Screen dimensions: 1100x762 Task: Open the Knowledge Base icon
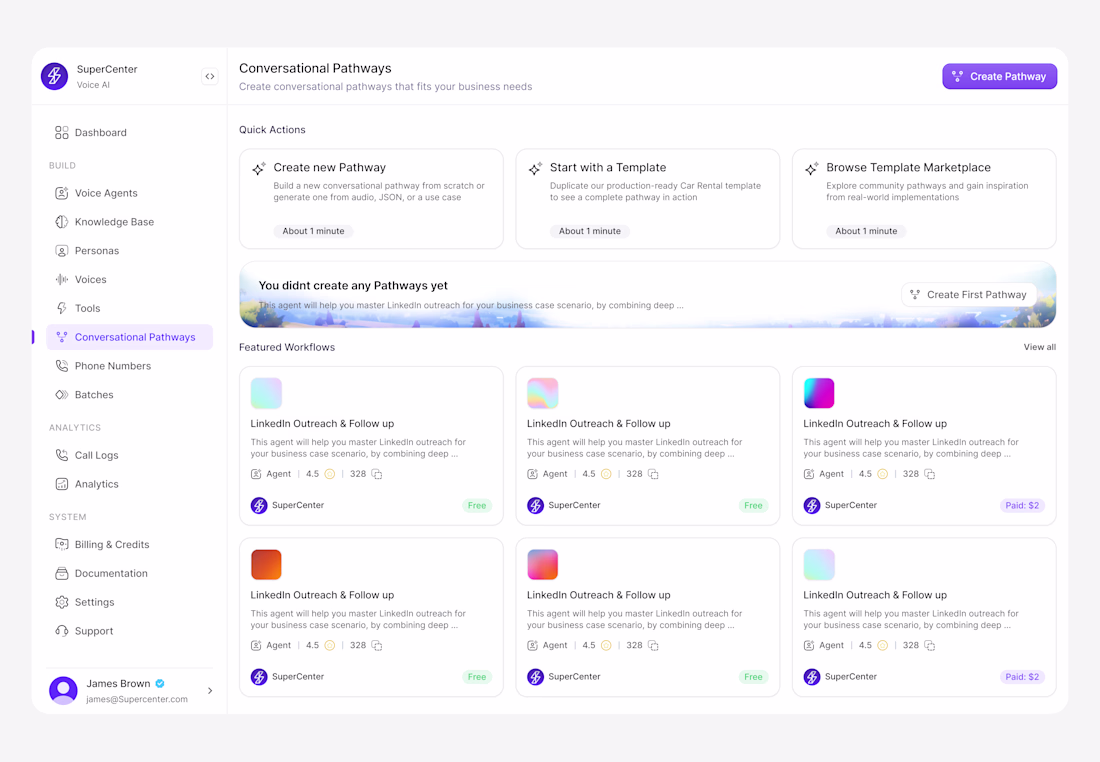click(62, 222)
